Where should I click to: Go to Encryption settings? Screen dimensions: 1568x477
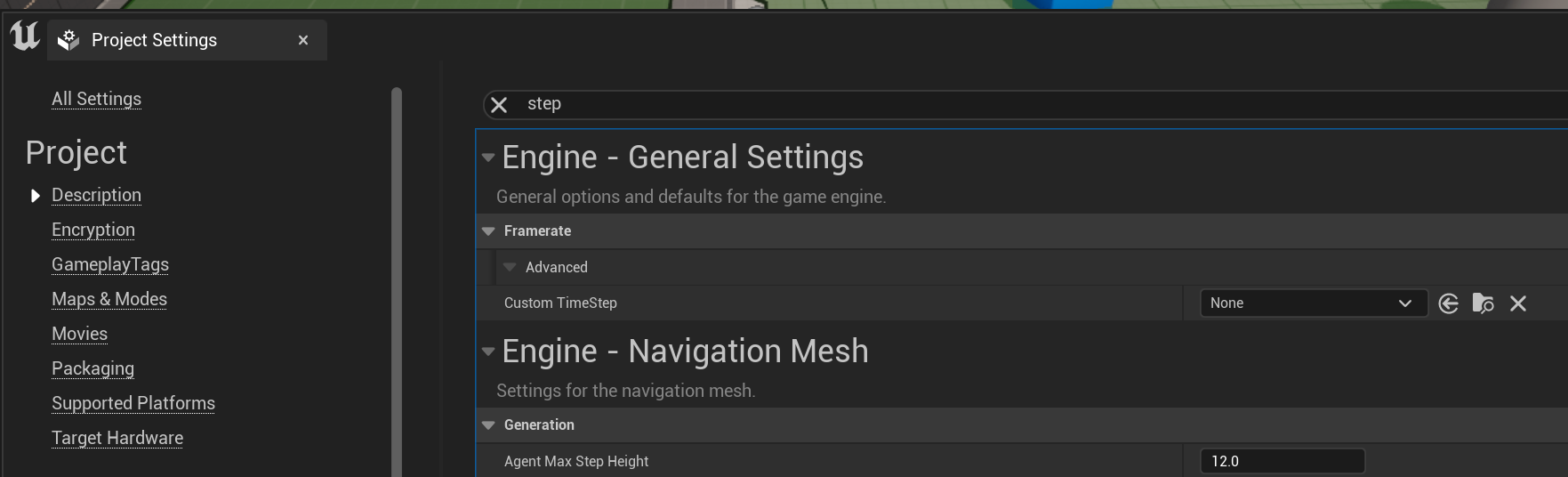[x=93, y=230]
